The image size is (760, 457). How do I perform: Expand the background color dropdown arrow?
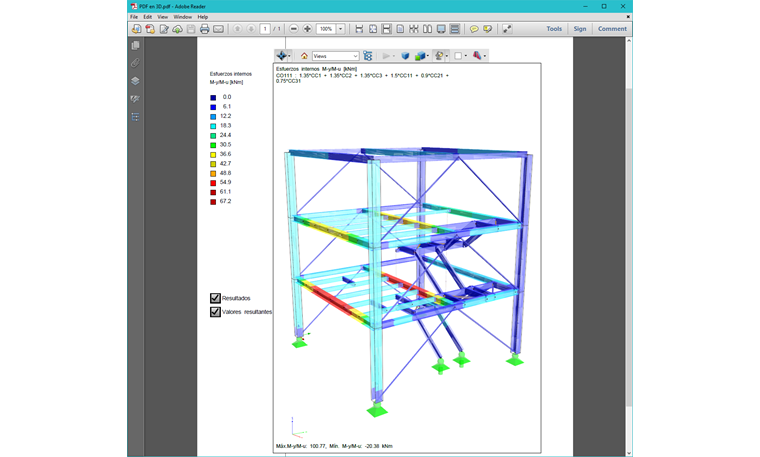pos(466,56)
